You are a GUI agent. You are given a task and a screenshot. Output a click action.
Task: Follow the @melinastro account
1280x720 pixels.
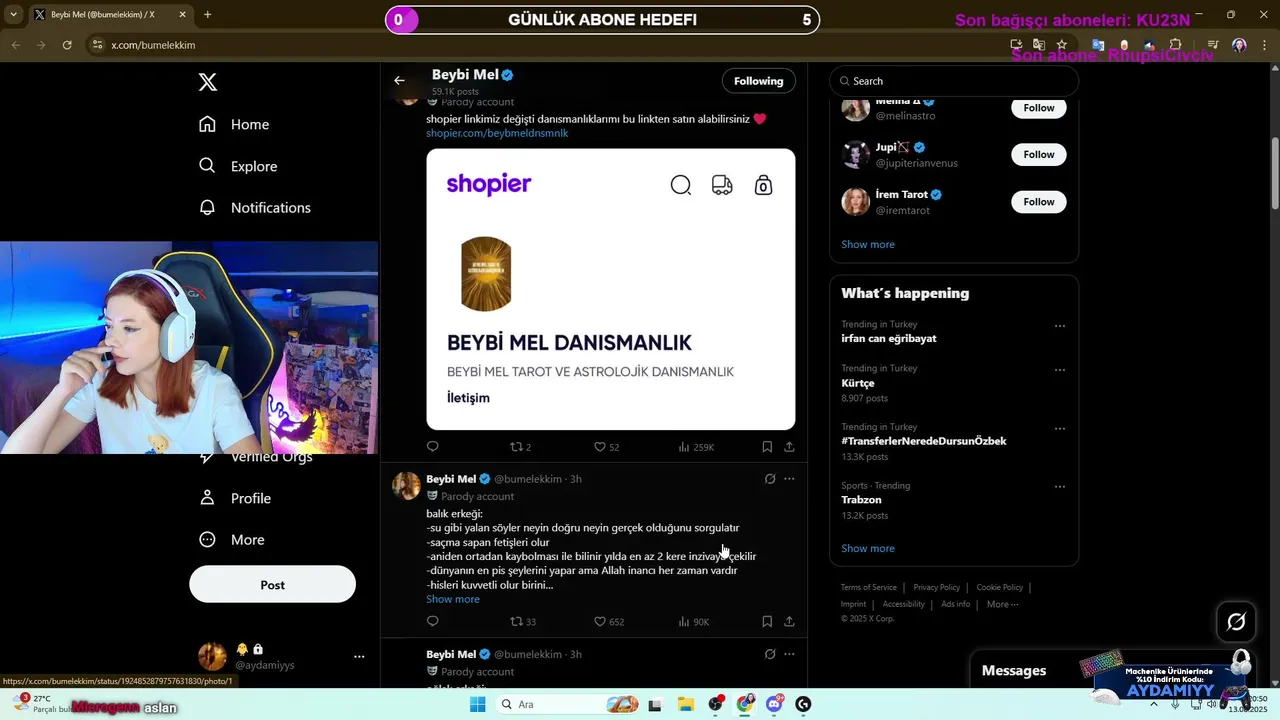coord(1038,107)
